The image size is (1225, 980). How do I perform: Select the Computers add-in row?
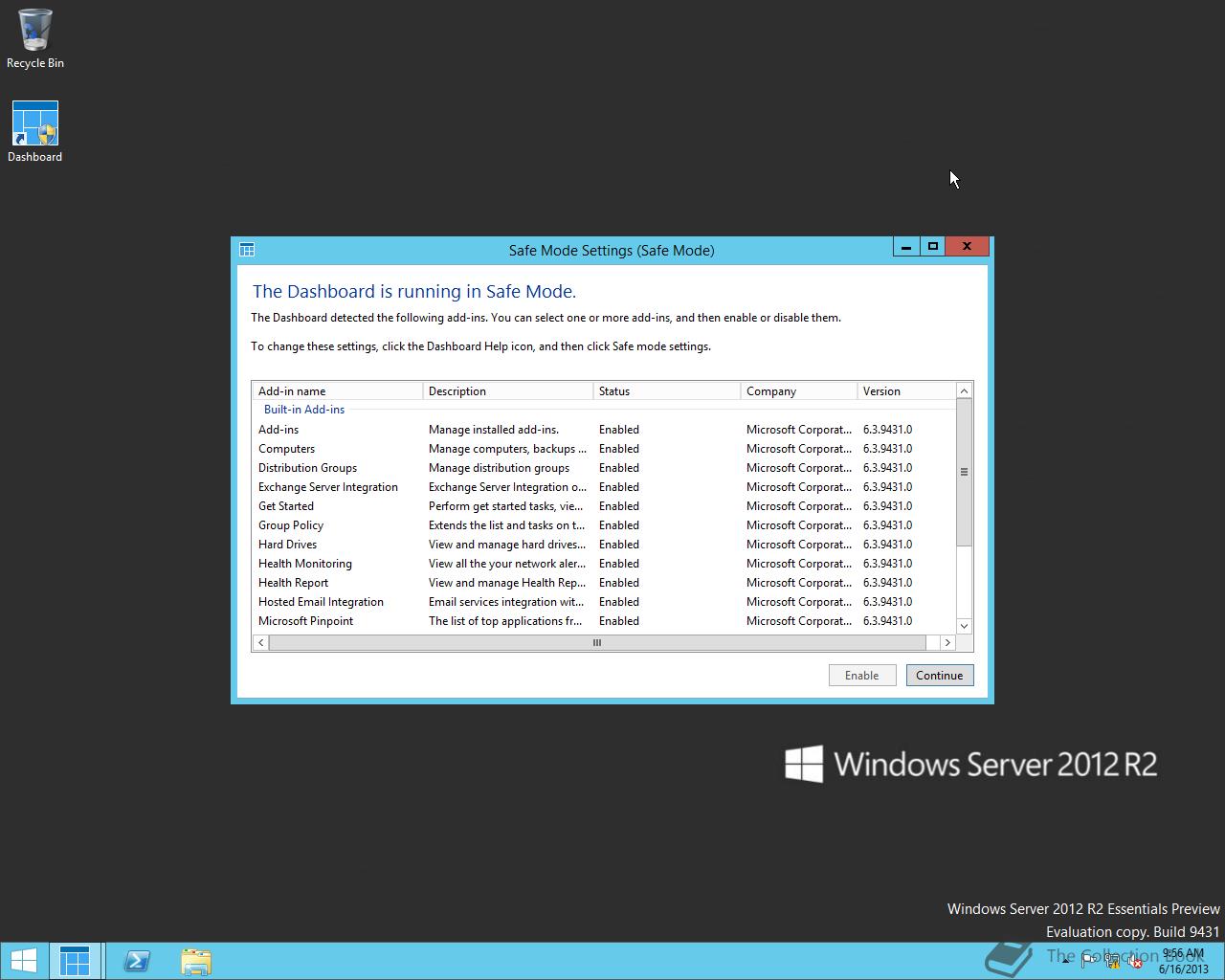pos(604,449)
